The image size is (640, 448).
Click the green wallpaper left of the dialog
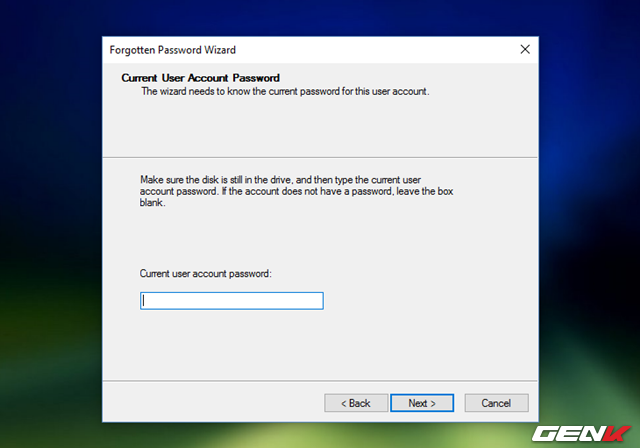click(49, 326)
